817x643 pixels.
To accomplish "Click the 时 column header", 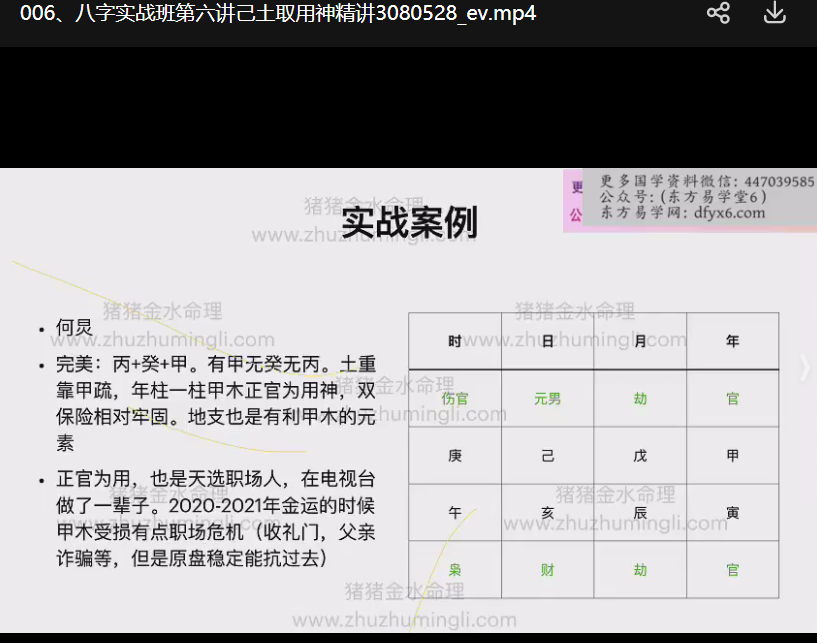I will point(455,341).
